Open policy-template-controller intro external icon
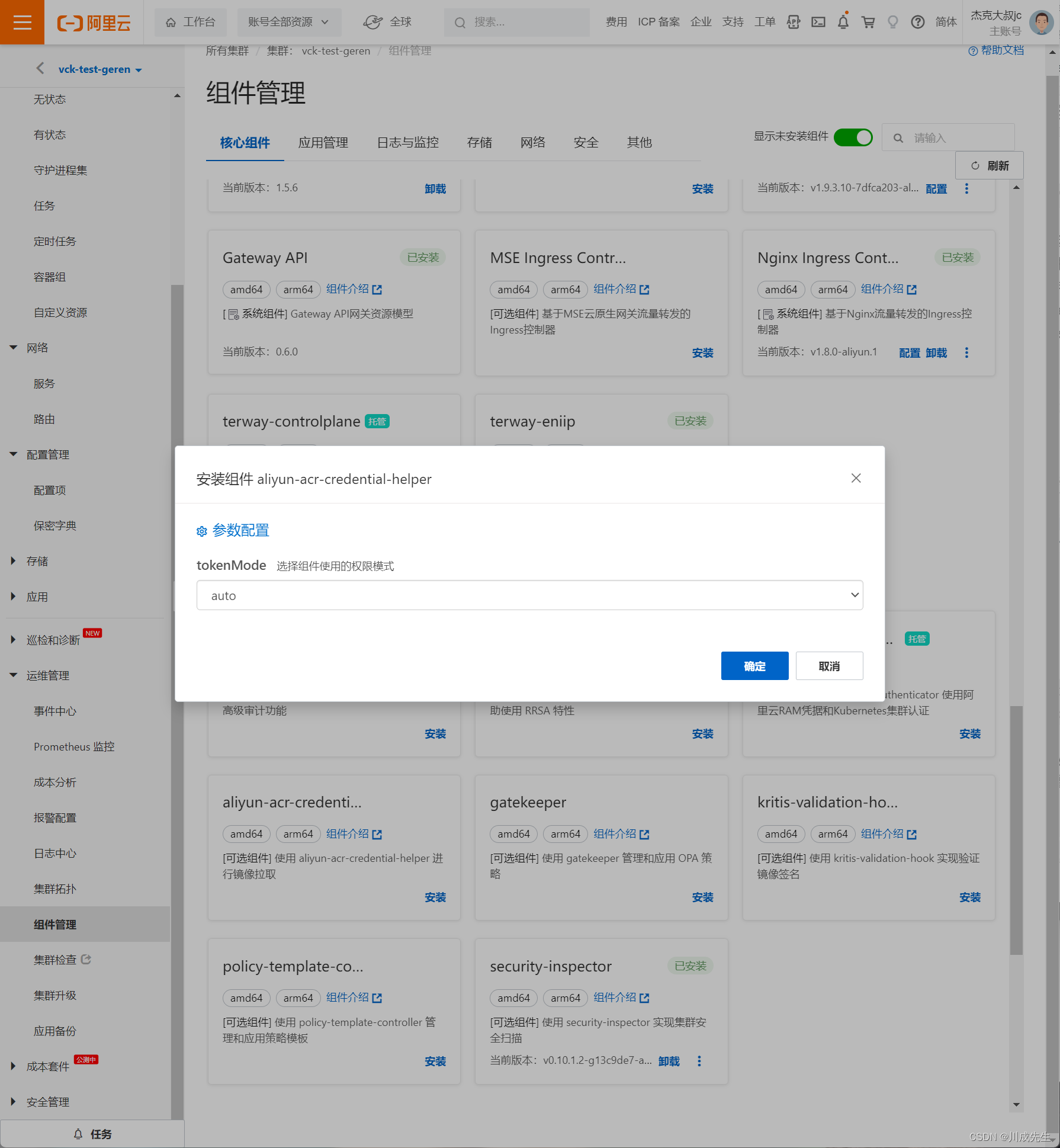The image size is (1060, 1148). (x=377, y=998)
